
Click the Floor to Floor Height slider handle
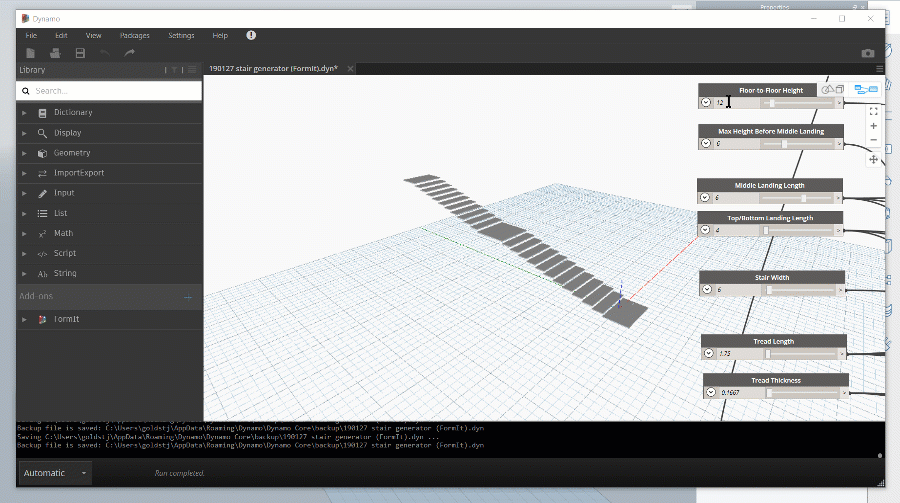(x=772, y=103)
